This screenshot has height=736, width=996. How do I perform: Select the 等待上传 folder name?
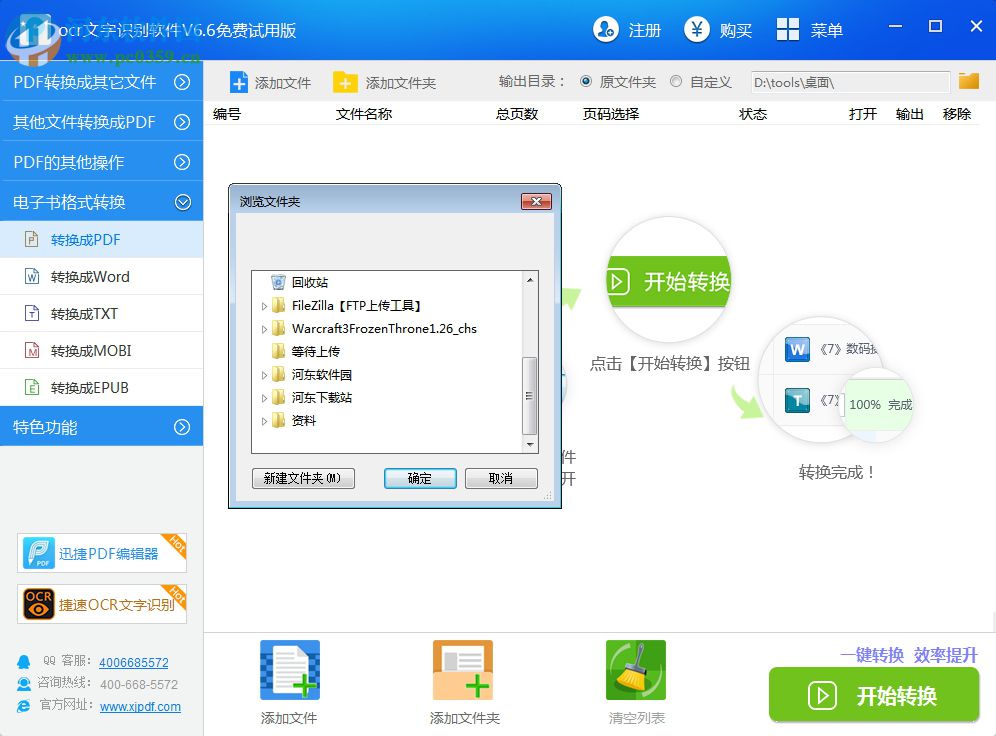(x=316, y=351)
